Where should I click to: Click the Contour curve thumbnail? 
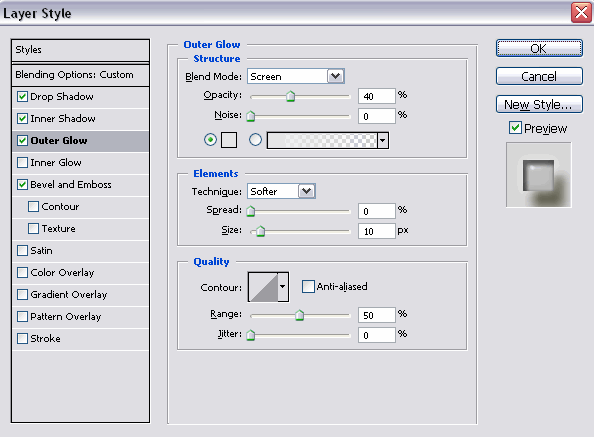coord(263,287)
